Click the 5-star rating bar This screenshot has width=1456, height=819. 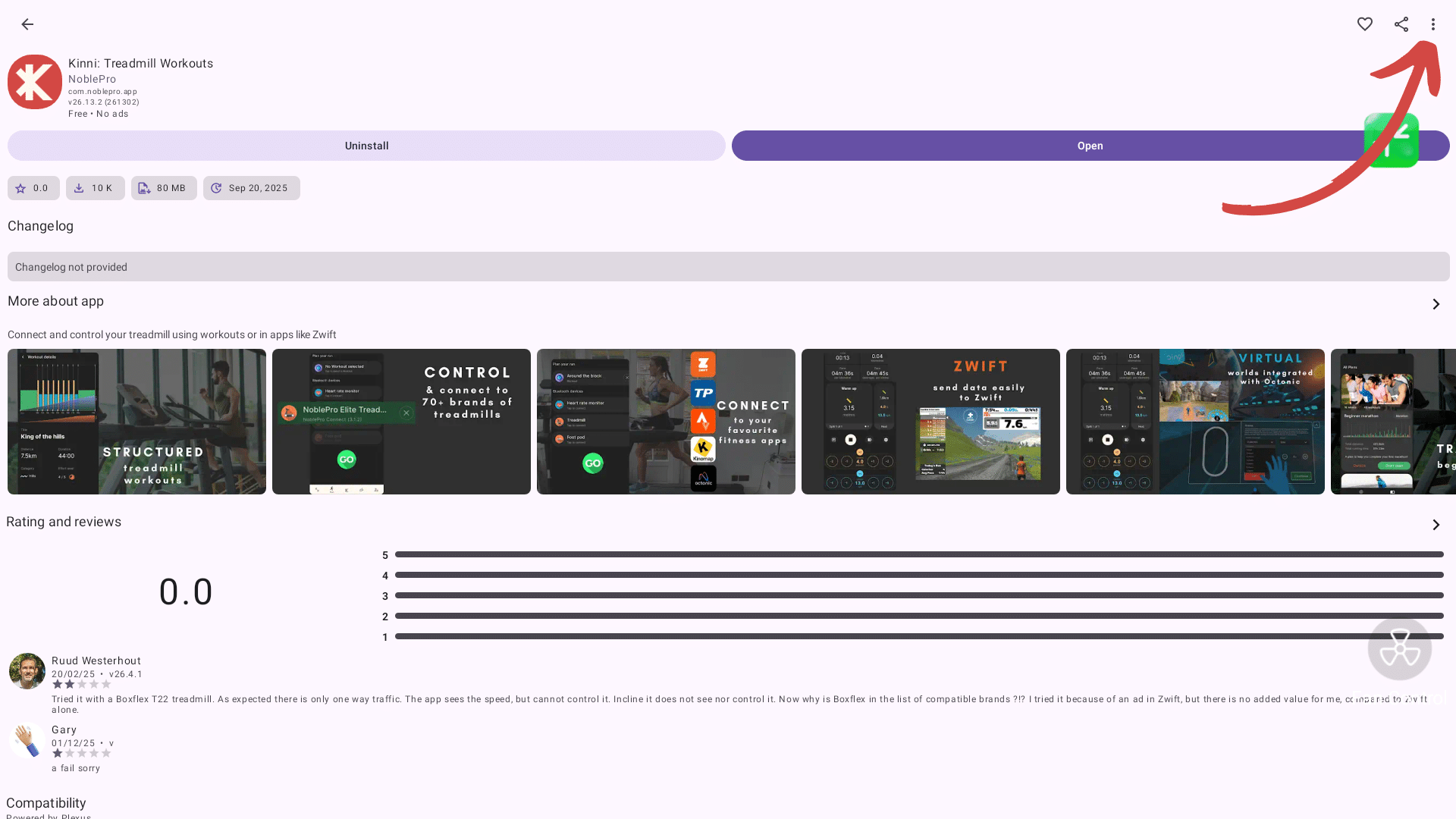tap(918, 554)
